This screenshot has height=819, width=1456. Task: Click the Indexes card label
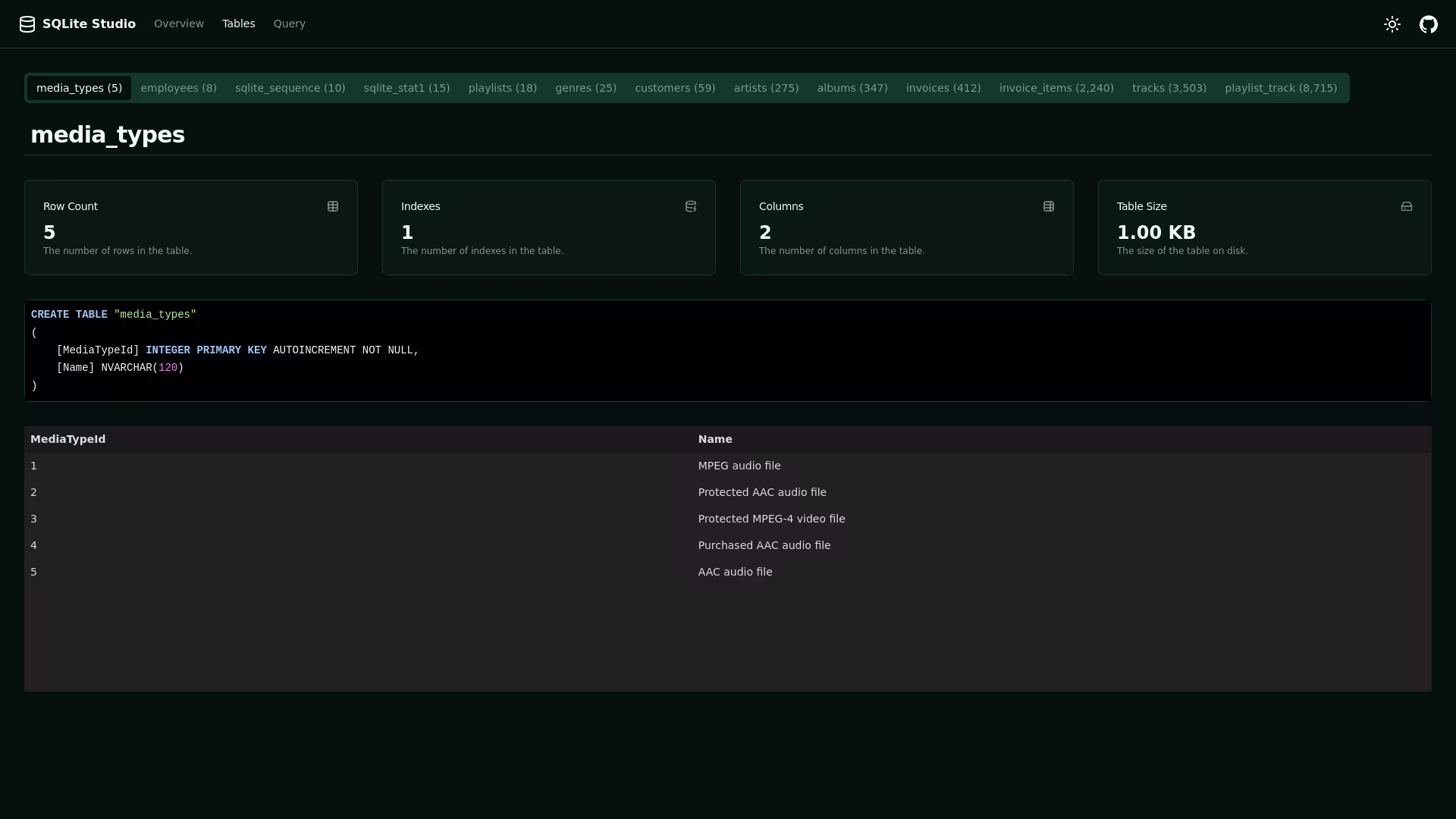(x=421, y=206)
